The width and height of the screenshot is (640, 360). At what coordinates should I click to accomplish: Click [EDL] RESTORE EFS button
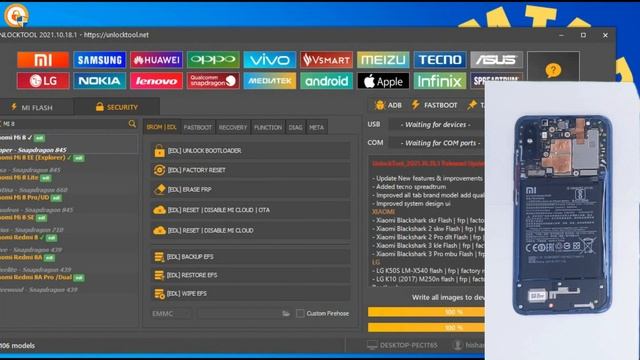251,275
